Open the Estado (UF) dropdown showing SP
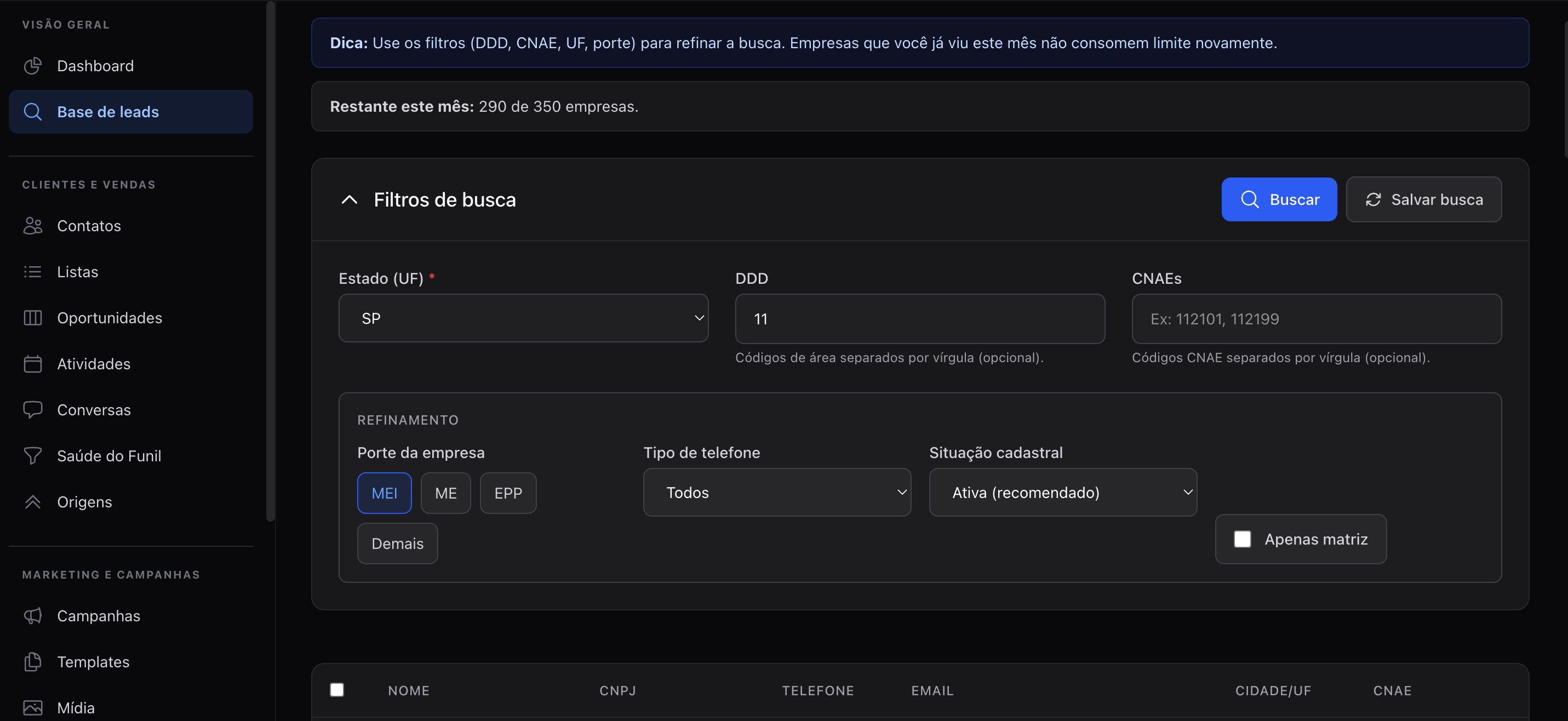This screenshot has width=1568, height=721. [523, 318]
